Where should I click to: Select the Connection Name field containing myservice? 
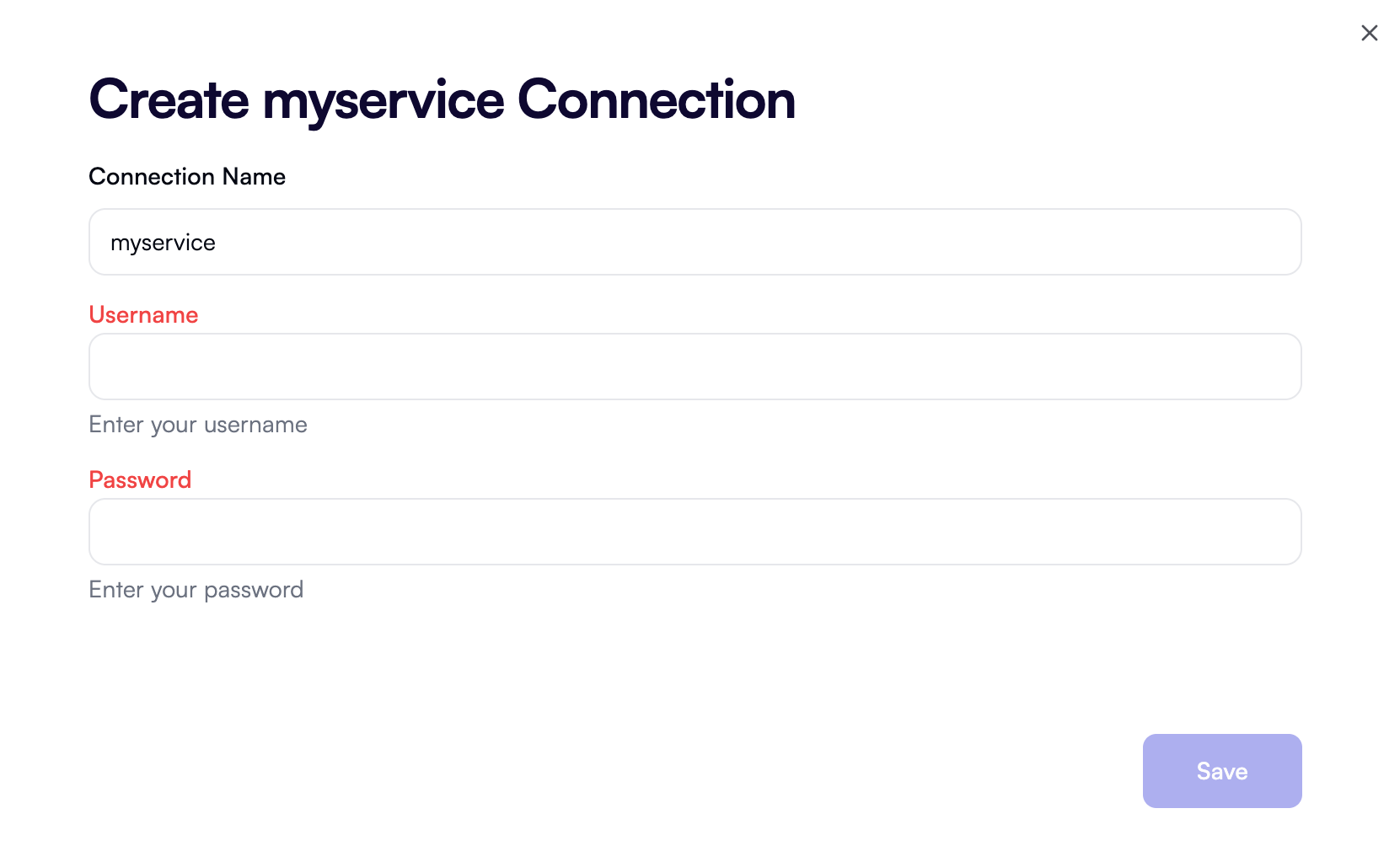(x=695, y=242)
